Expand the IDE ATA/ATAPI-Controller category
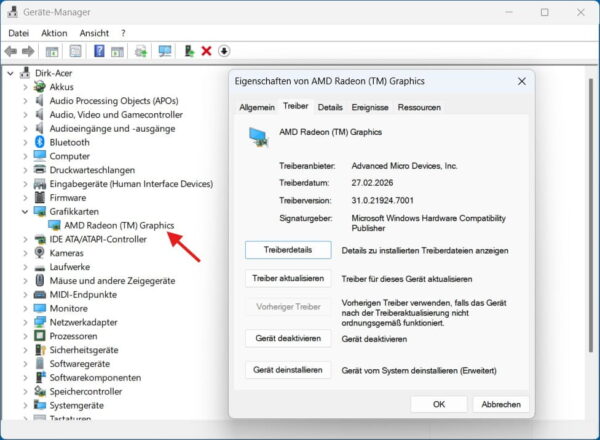 pyautogui.click(x=25, y=239)
